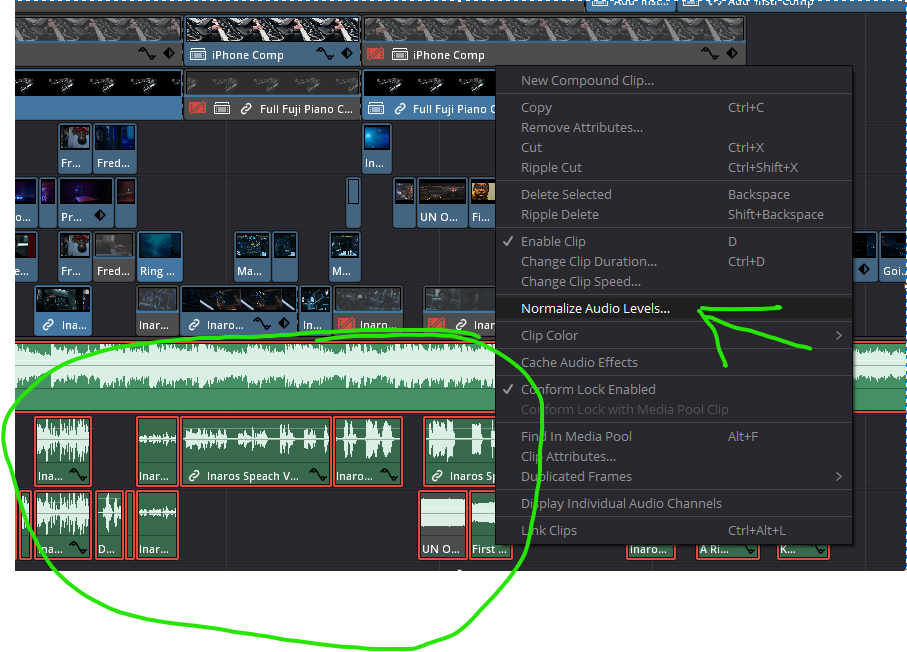Click curve icon on Inaros Speach V audio clip

coord(318,476)
